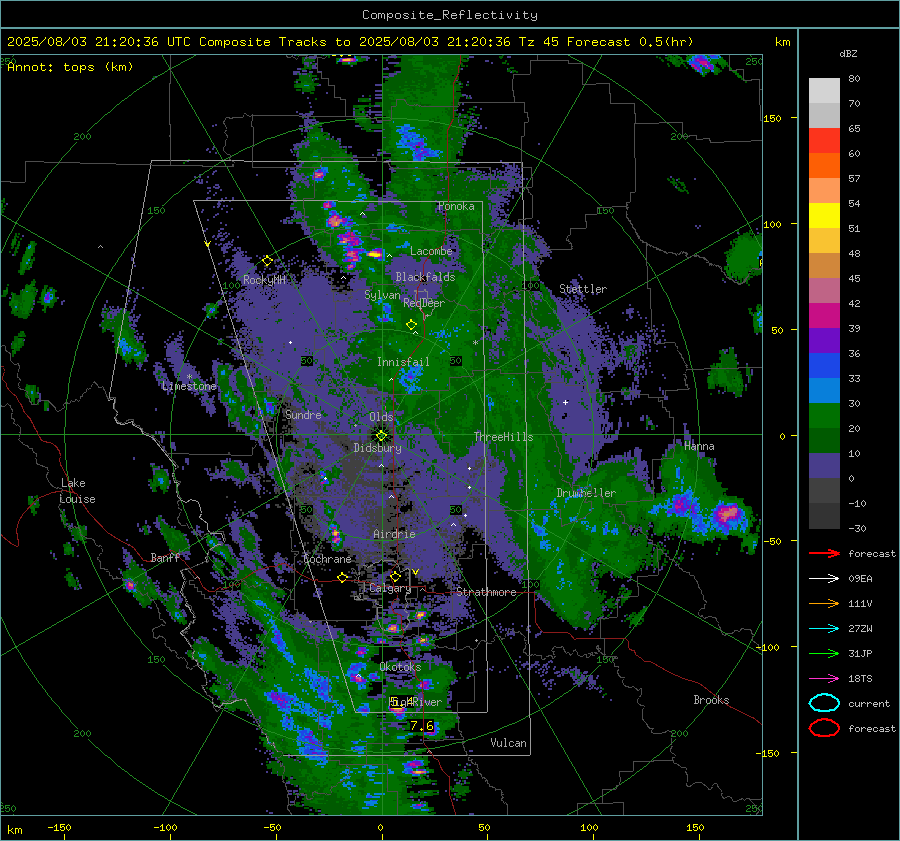Pick the blue 36 dBZ color swatch

824,365
